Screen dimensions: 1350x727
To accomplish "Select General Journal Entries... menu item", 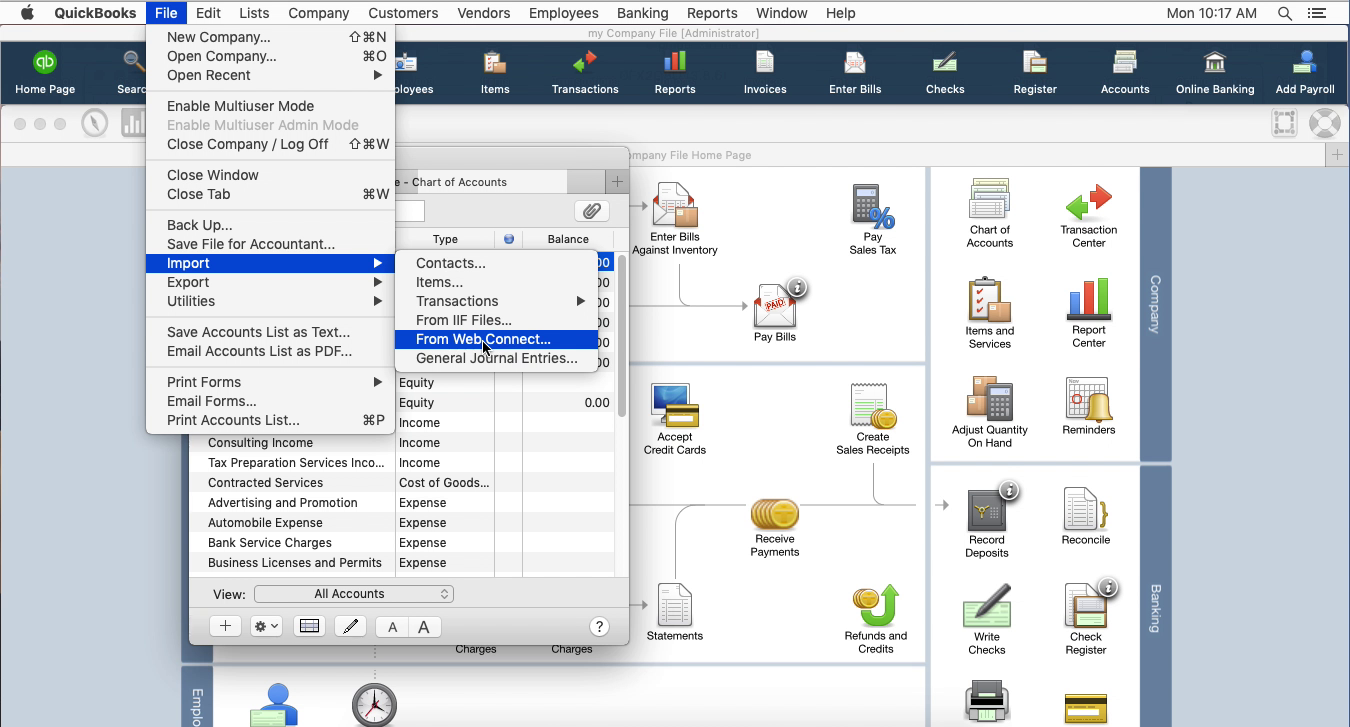I will tap(497, 358).
